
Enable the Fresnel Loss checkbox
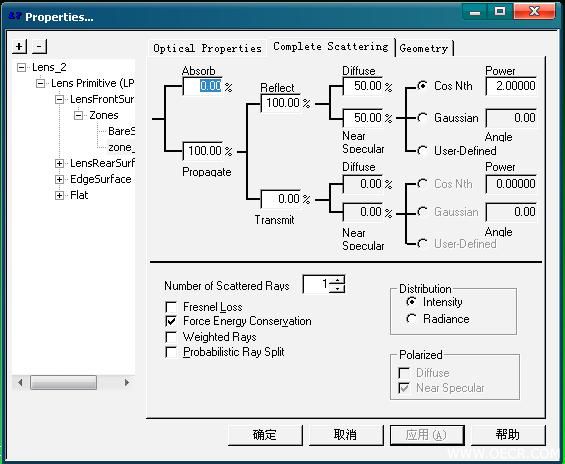pos(171,307)
